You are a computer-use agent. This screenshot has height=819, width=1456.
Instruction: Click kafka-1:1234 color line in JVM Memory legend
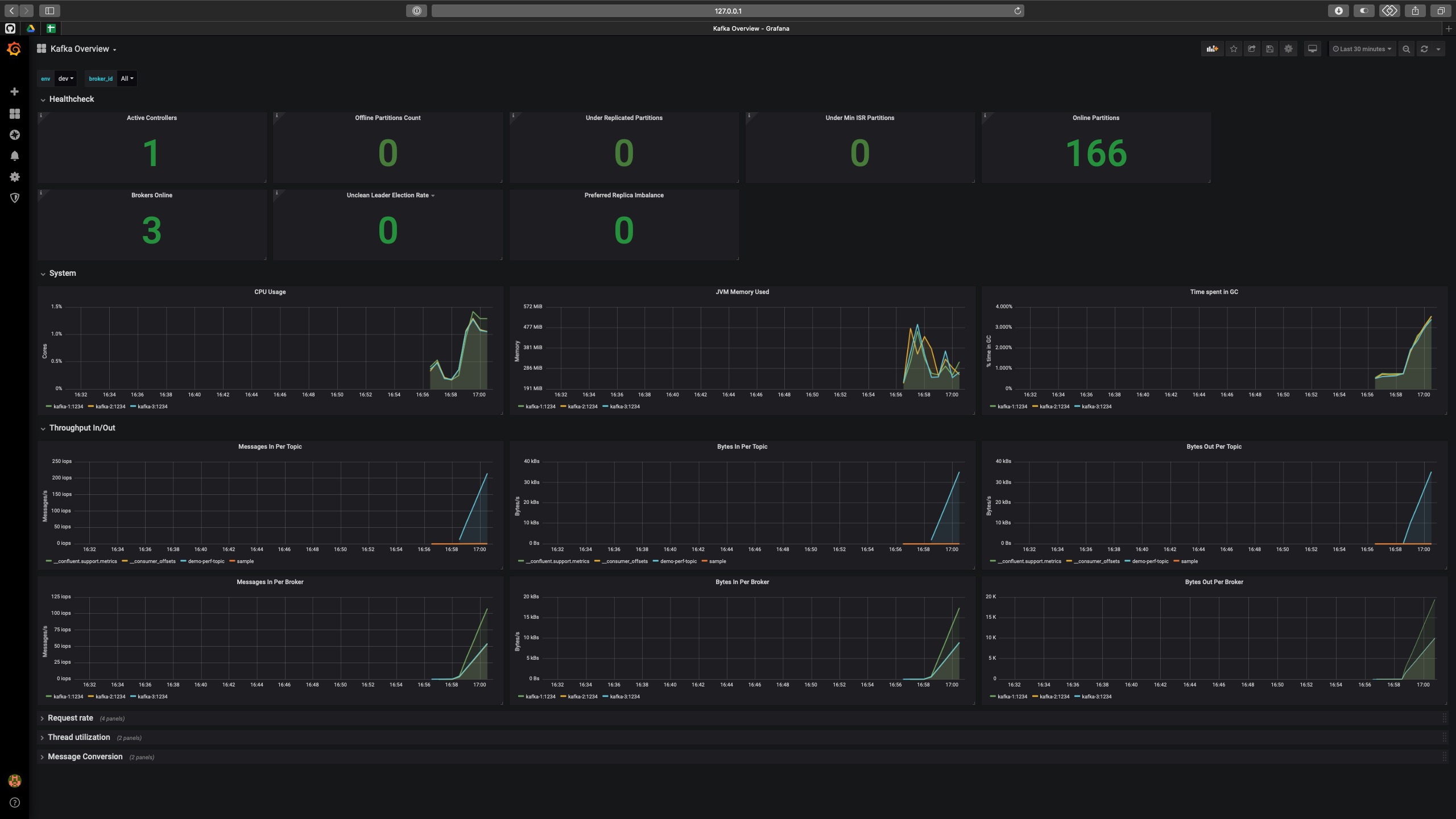521,407
